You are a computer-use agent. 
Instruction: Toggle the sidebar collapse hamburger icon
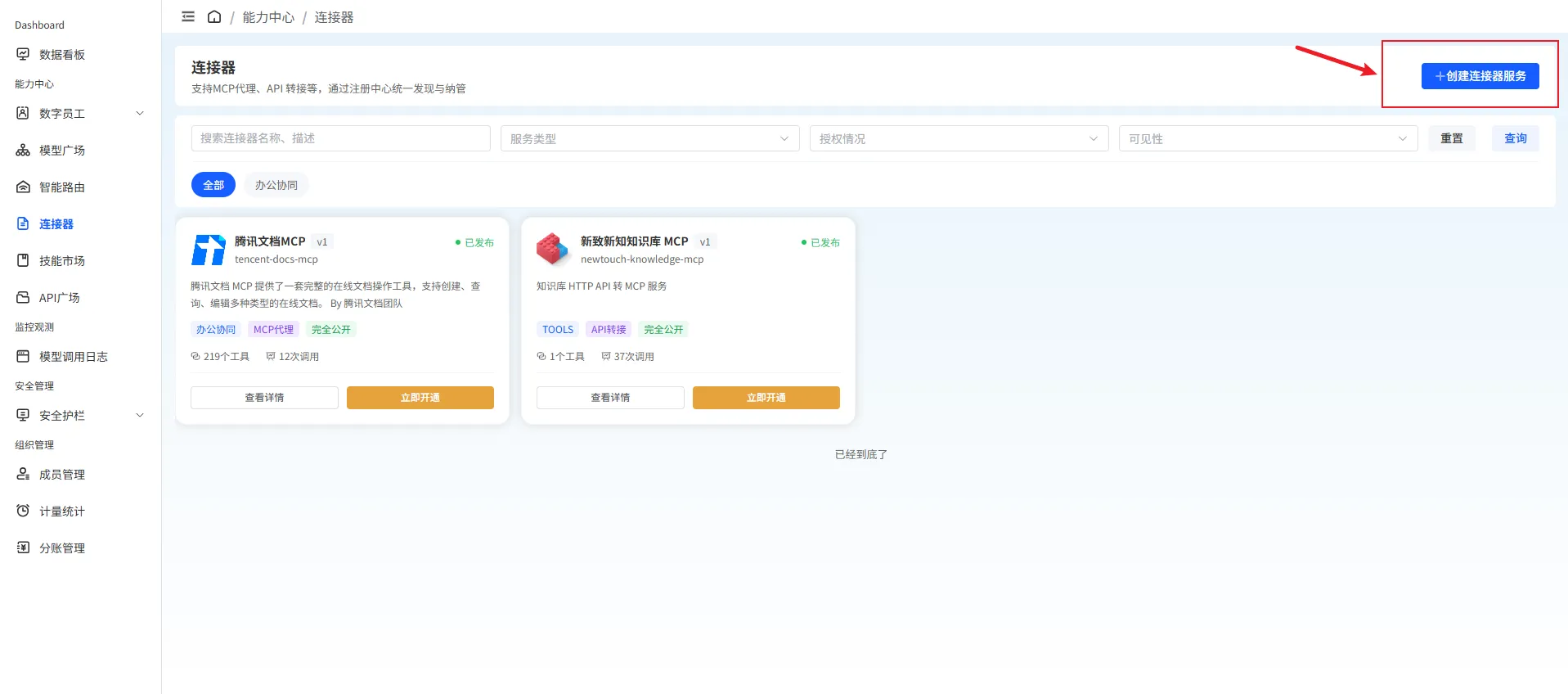tap(188, 16)
